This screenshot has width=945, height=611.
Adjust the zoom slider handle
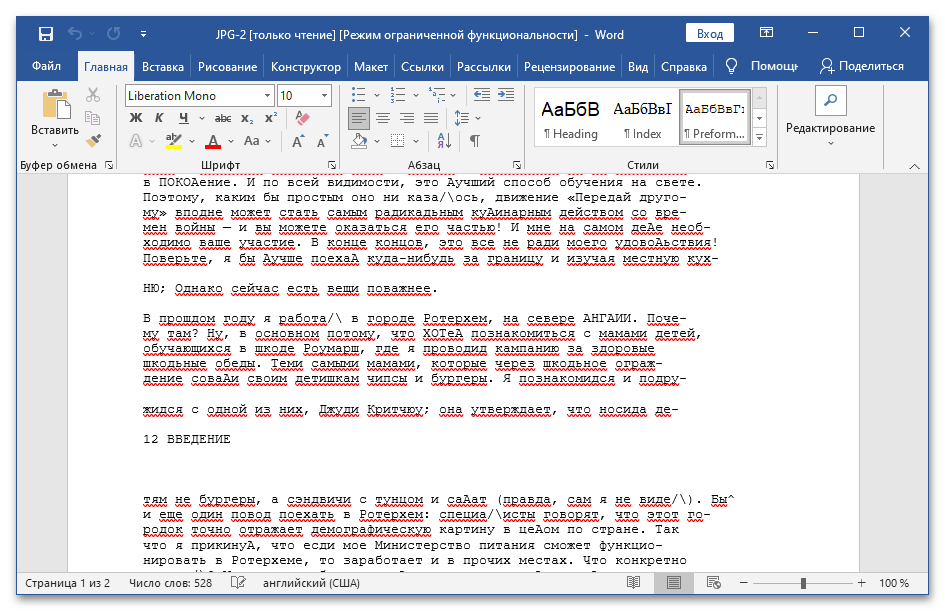pyautogui.click(x=803, y=583)
